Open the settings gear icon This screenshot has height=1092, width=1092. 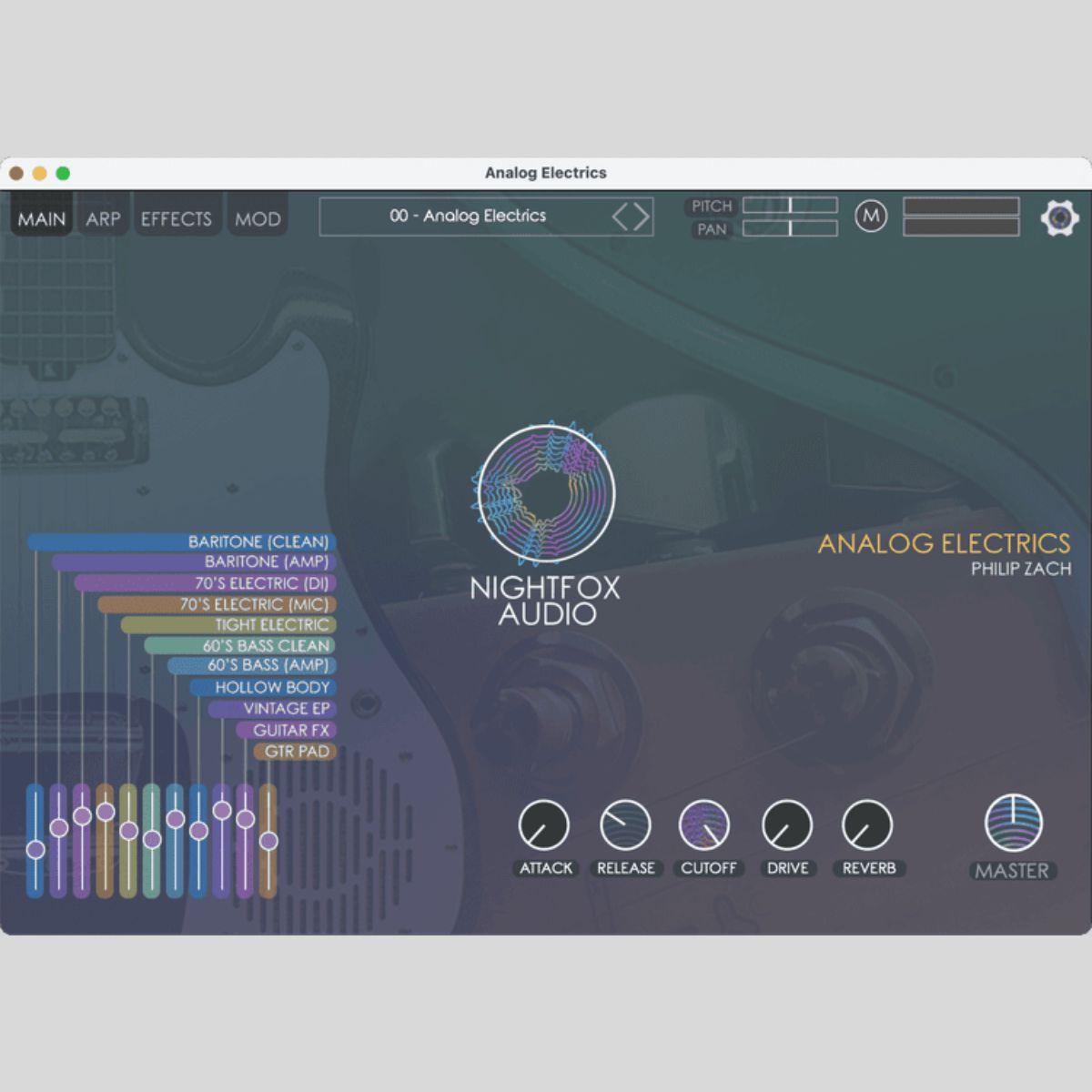pyautogui.click(x=1059, y=217)
